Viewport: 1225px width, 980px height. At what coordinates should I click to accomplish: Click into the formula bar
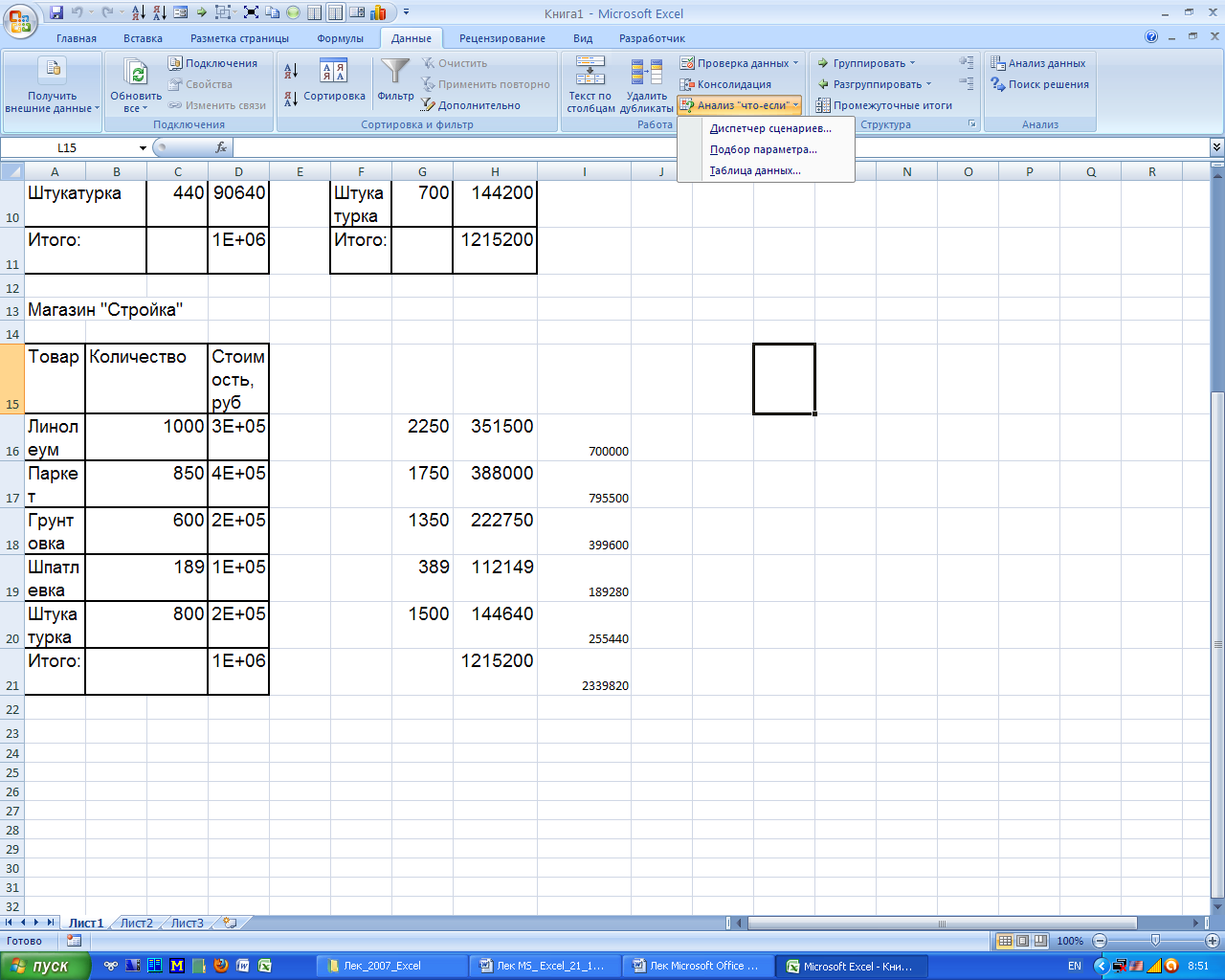[x=721, y=147]
